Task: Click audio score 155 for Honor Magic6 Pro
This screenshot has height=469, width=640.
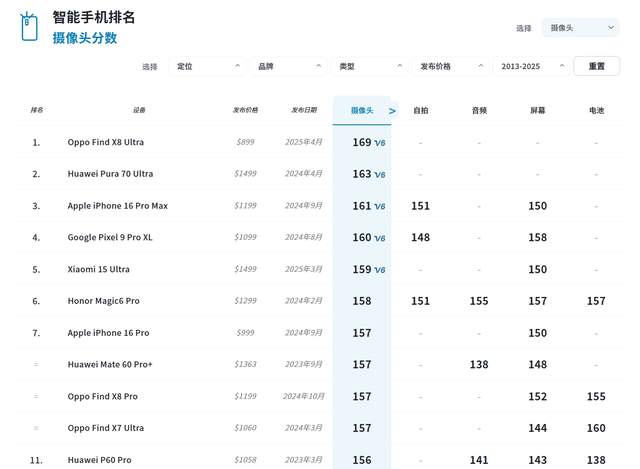Action: pyautogui.click(x=479, y=301)
